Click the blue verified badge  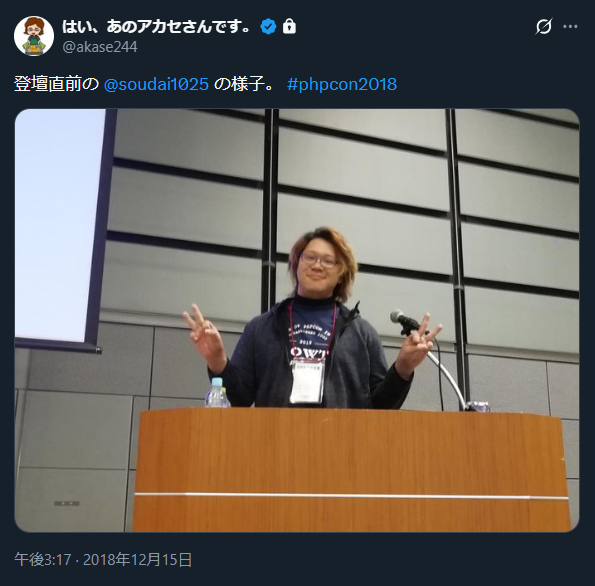268,27
